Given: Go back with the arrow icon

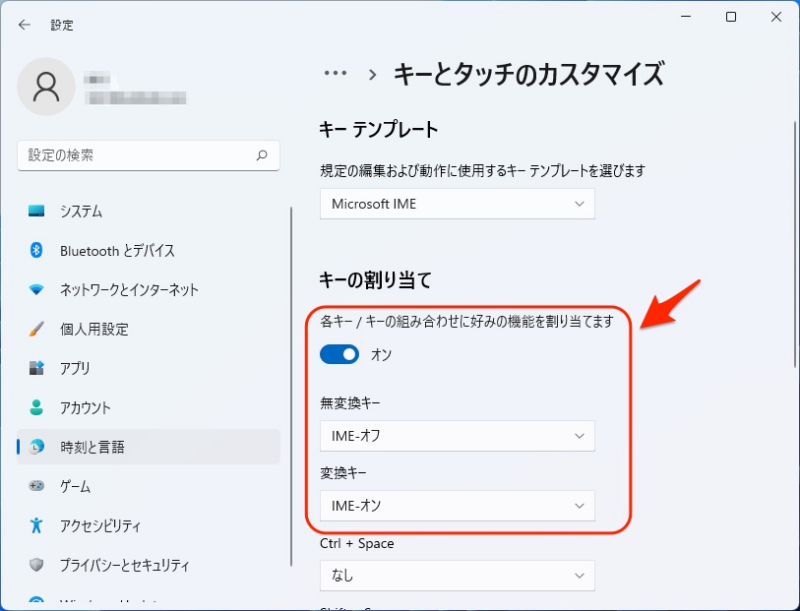Looking at the screenshot, I should coord(24,24).
